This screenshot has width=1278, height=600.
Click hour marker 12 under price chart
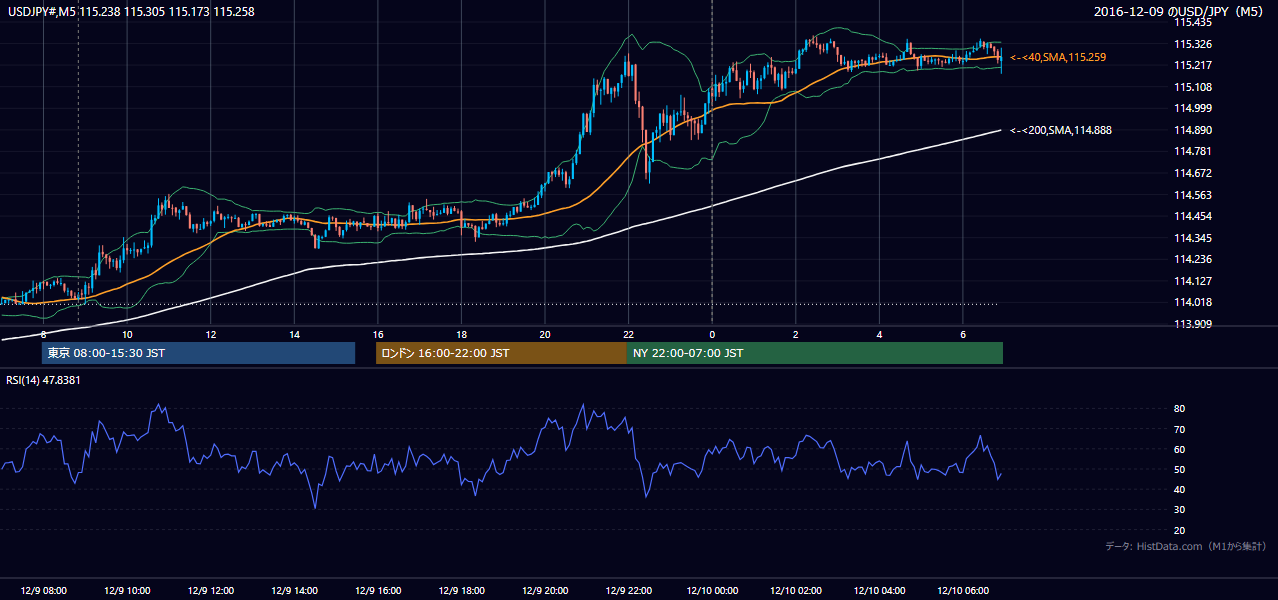(211, 334)
